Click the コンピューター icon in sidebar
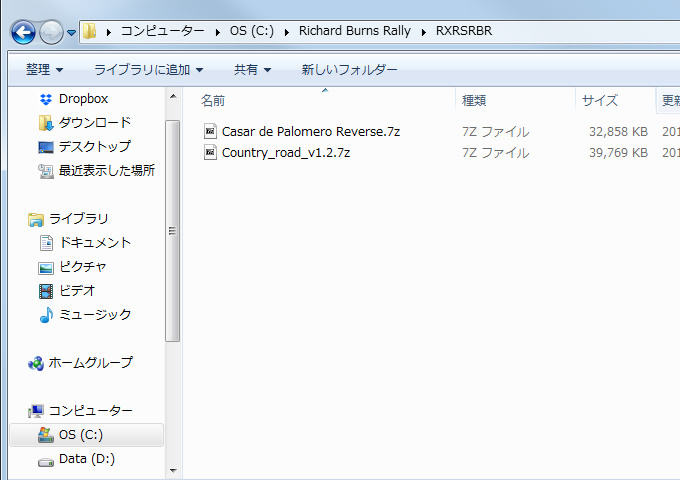 pos(36,411)
